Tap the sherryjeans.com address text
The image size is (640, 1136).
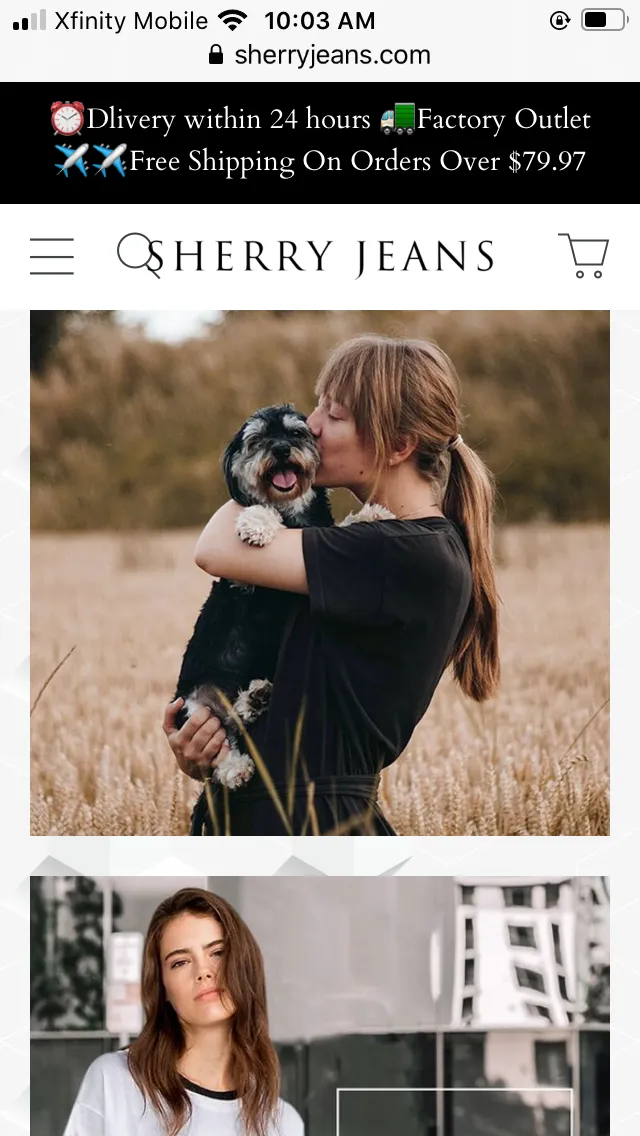tap(332, 55)
